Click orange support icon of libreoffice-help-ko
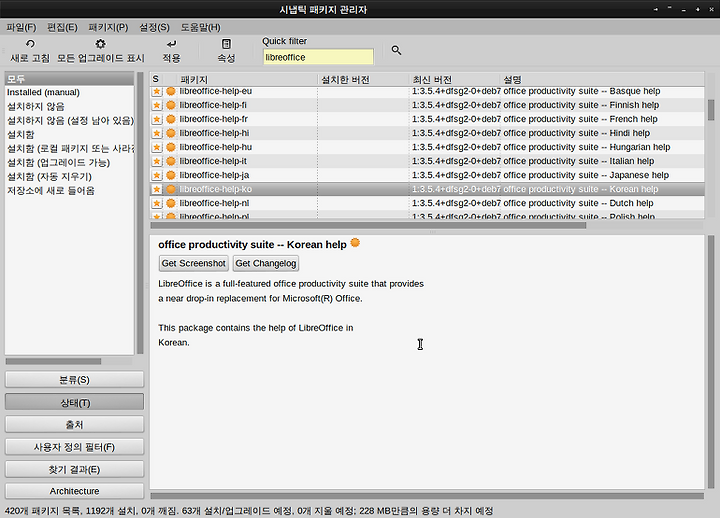 pyautogui.click(x=171, y=189)
